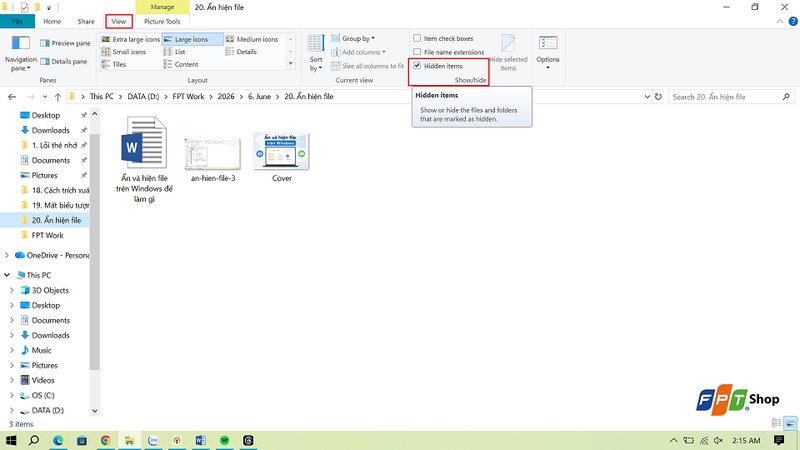
Task: Open the Options button
Action: (548, 53)
